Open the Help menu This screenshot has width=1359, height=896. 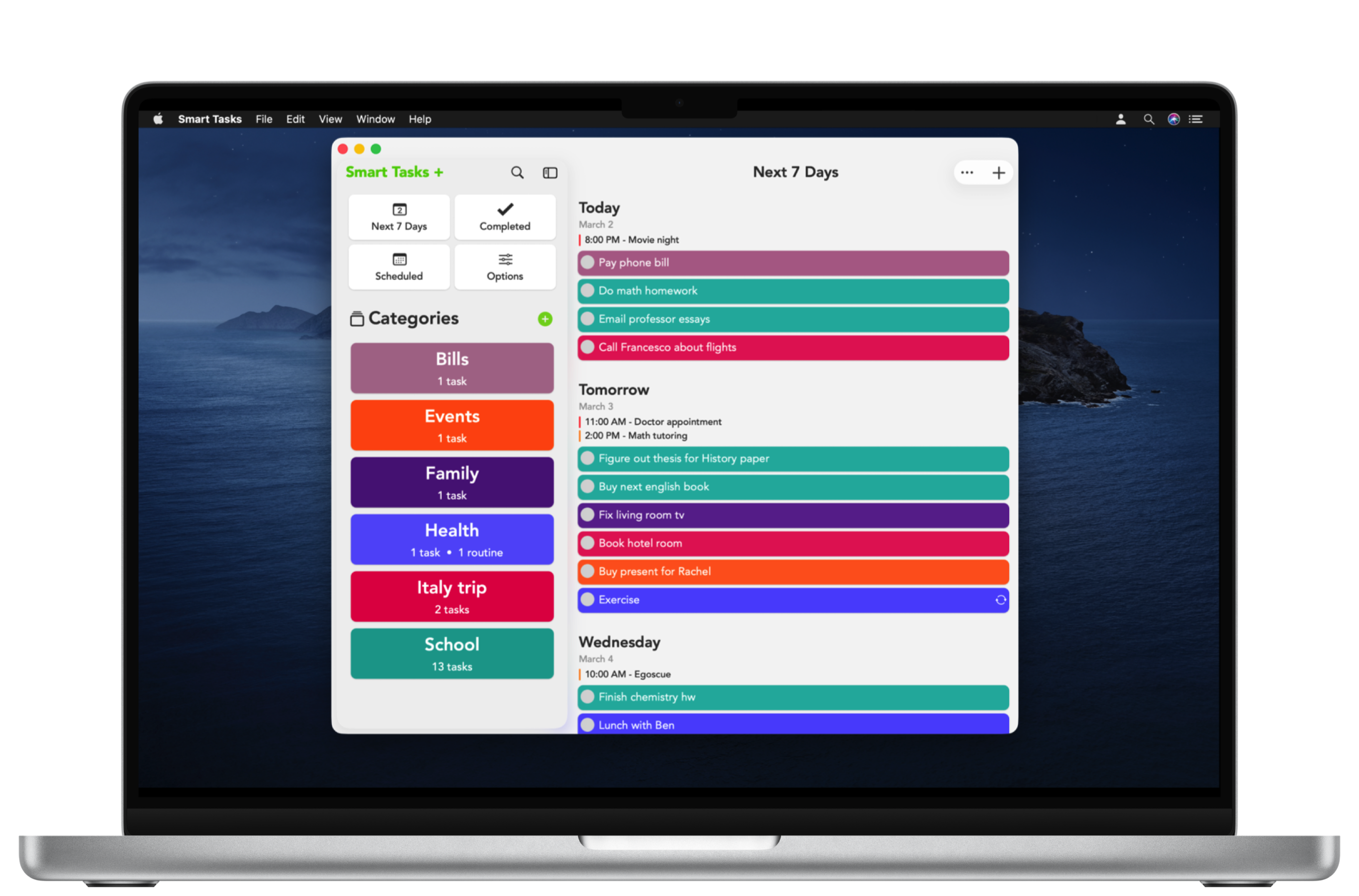click(x=420, y=119)
